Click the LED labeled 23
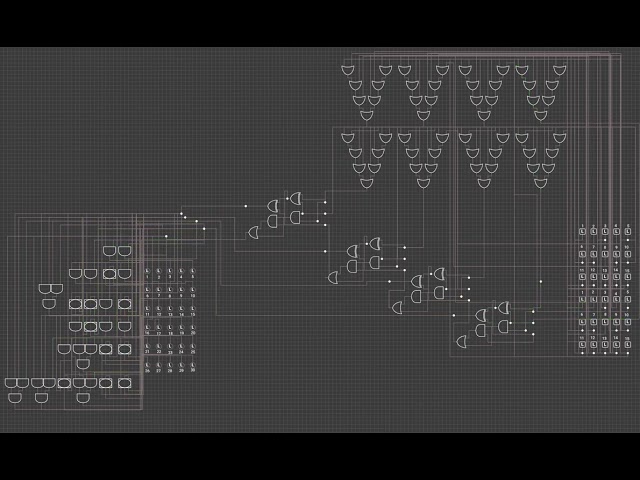The image size is (640, 480). pyautogui.click(x=170, y=347)
